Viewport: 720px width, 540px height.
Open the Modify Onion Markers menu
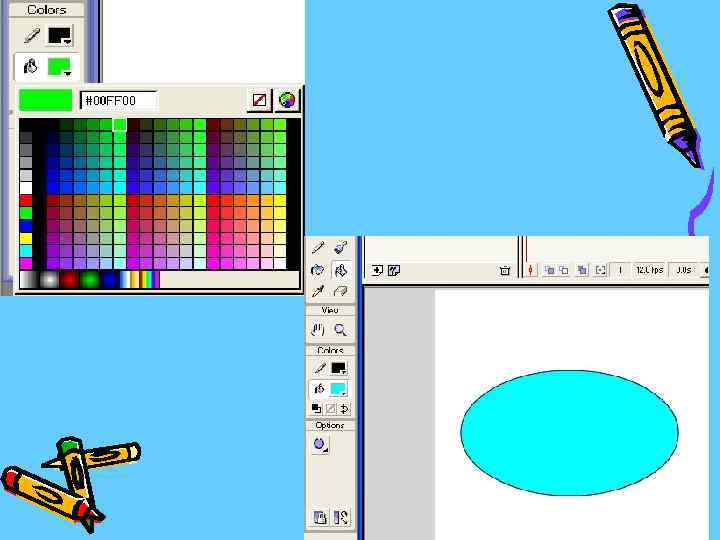click(x=600, y=270)
